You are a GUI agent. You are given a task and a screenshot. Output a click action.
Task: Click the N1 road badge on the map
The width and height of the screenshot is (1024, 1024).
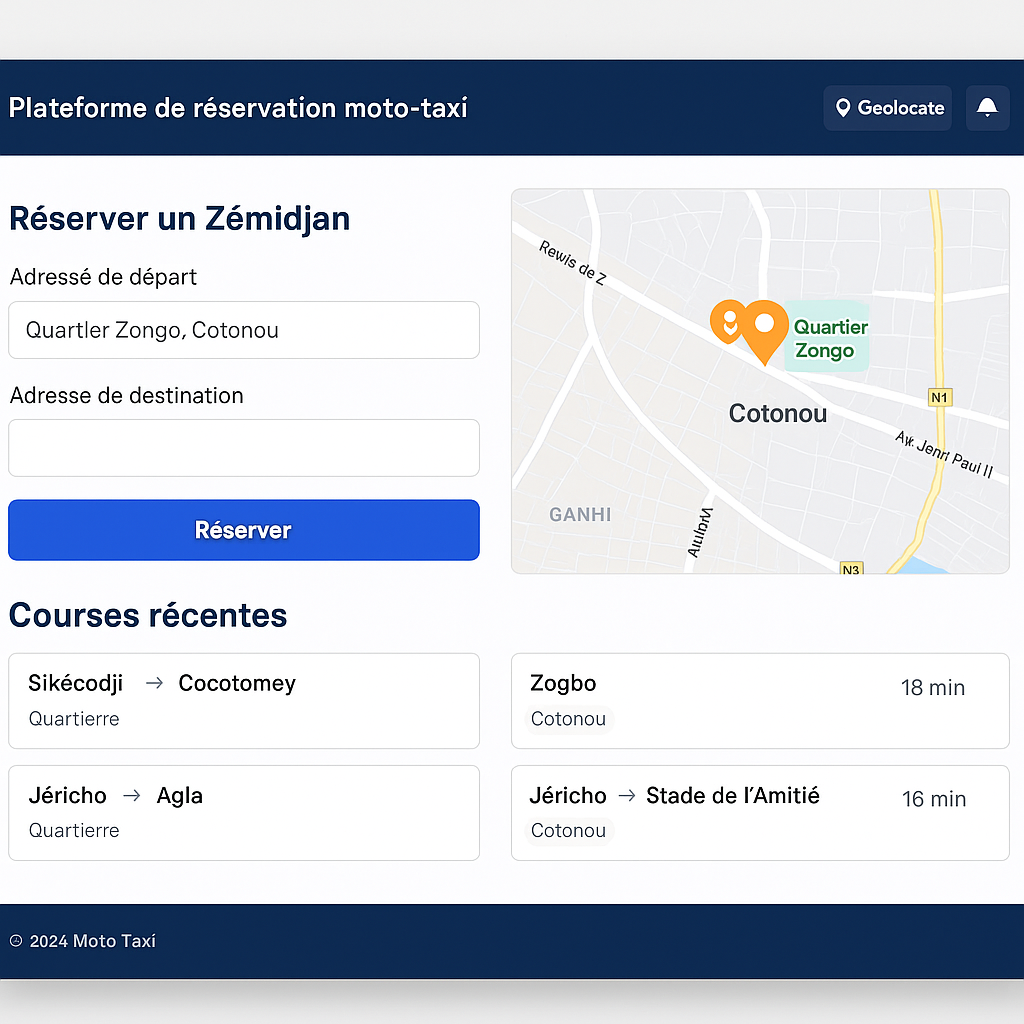(939, 397)
